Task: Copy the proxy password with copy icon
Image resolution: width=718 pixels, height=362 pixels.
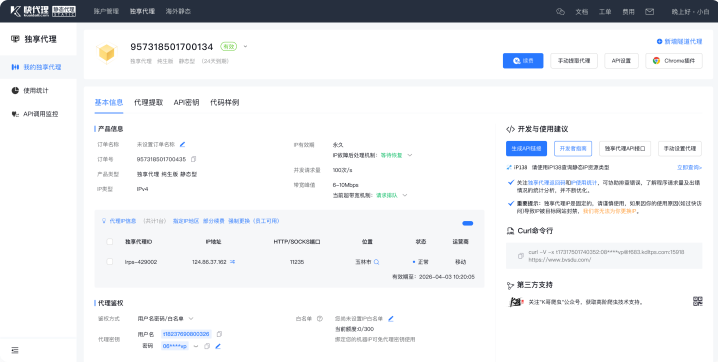Action: coord(207,346)
